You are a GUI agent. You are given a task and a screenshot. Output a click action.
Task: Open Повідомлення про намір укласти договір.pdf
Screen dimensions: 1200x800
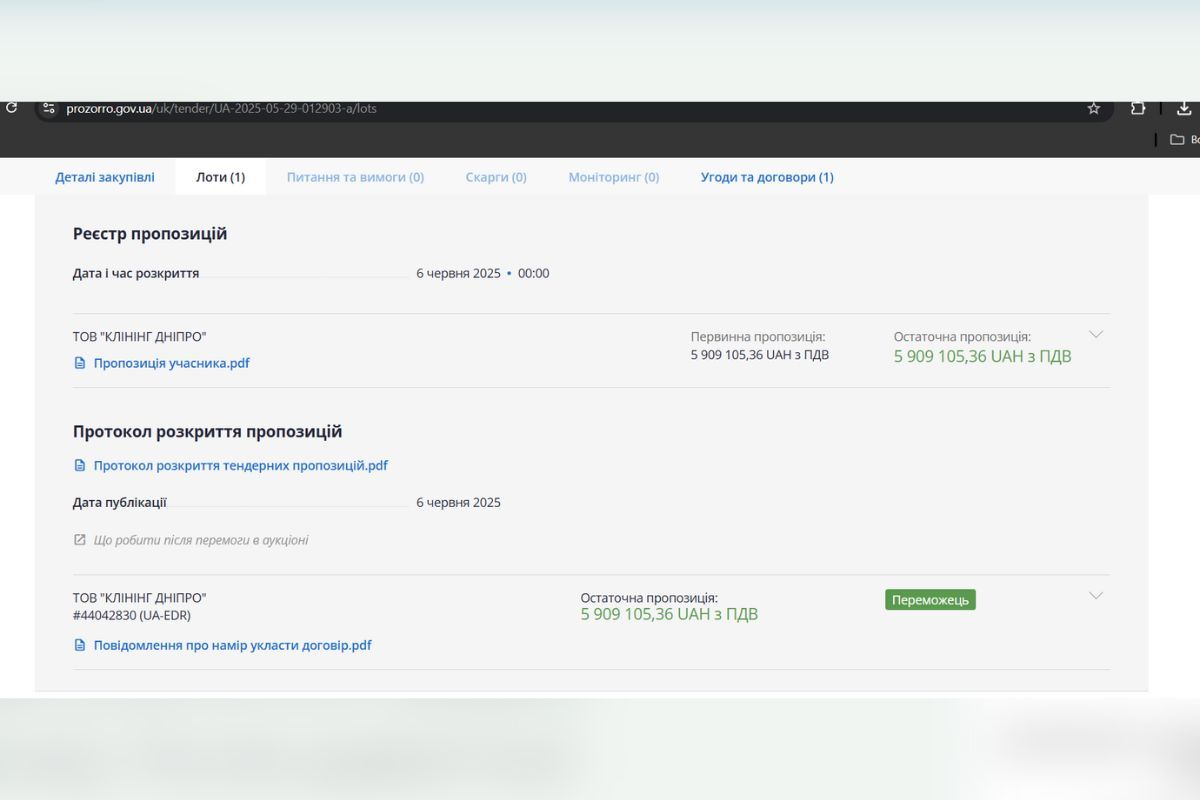pos(232,645)
